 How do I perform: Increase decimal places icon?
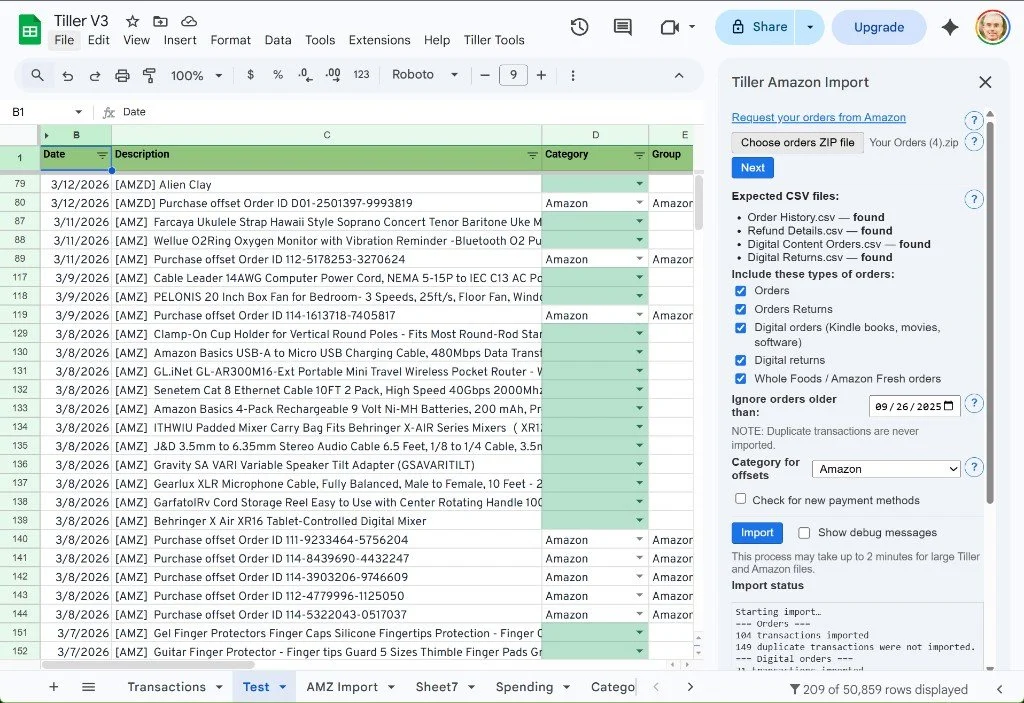click(332, 75)
